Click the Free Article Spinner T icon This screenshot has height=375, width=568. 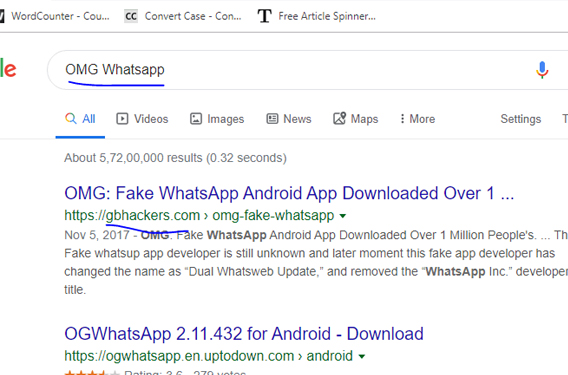(264, 16)
